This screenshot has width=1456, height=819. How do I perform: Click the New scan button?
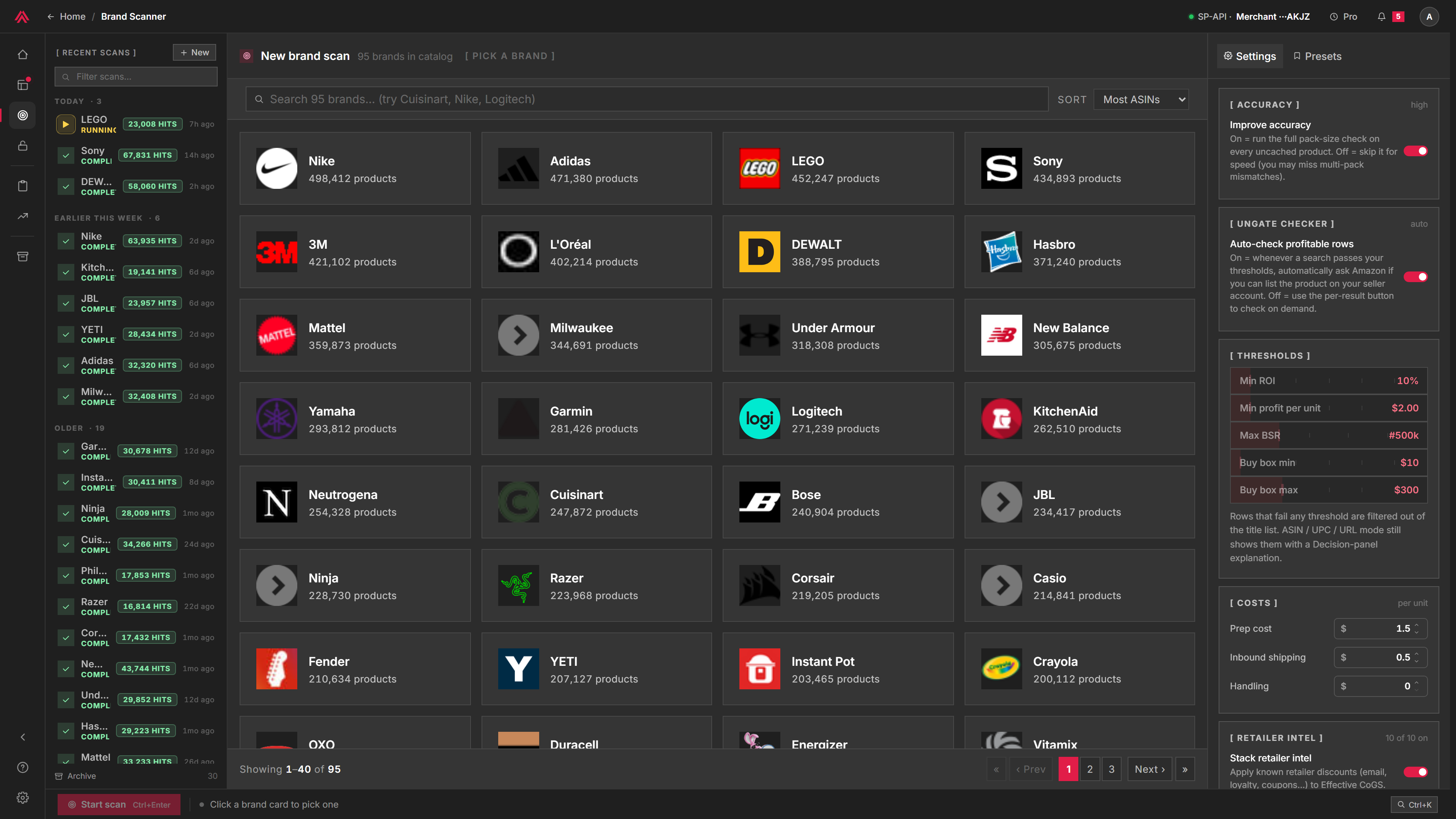tap(195, 53)
